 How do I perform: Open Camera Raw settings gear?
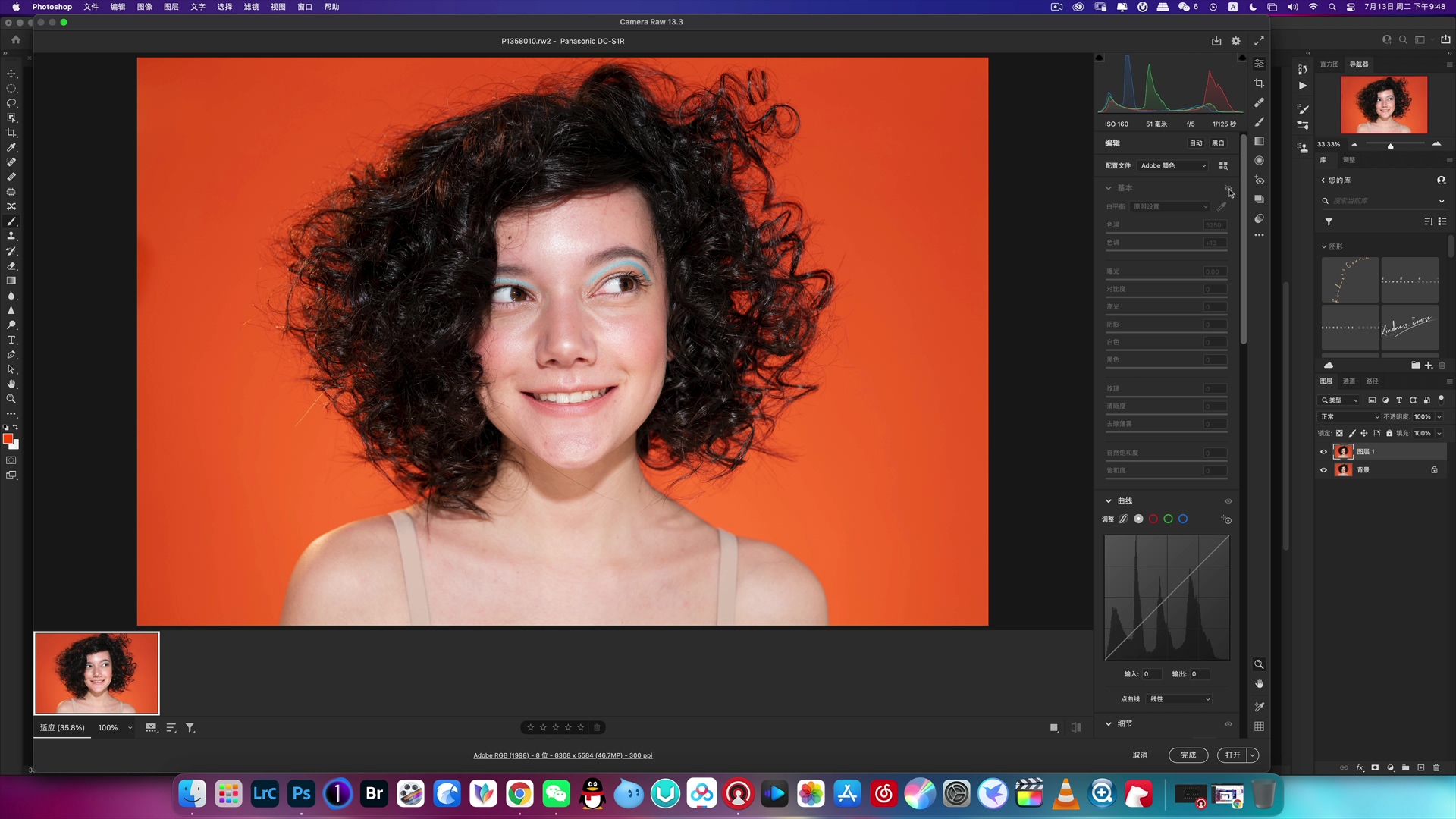[x=1236, y=41]
